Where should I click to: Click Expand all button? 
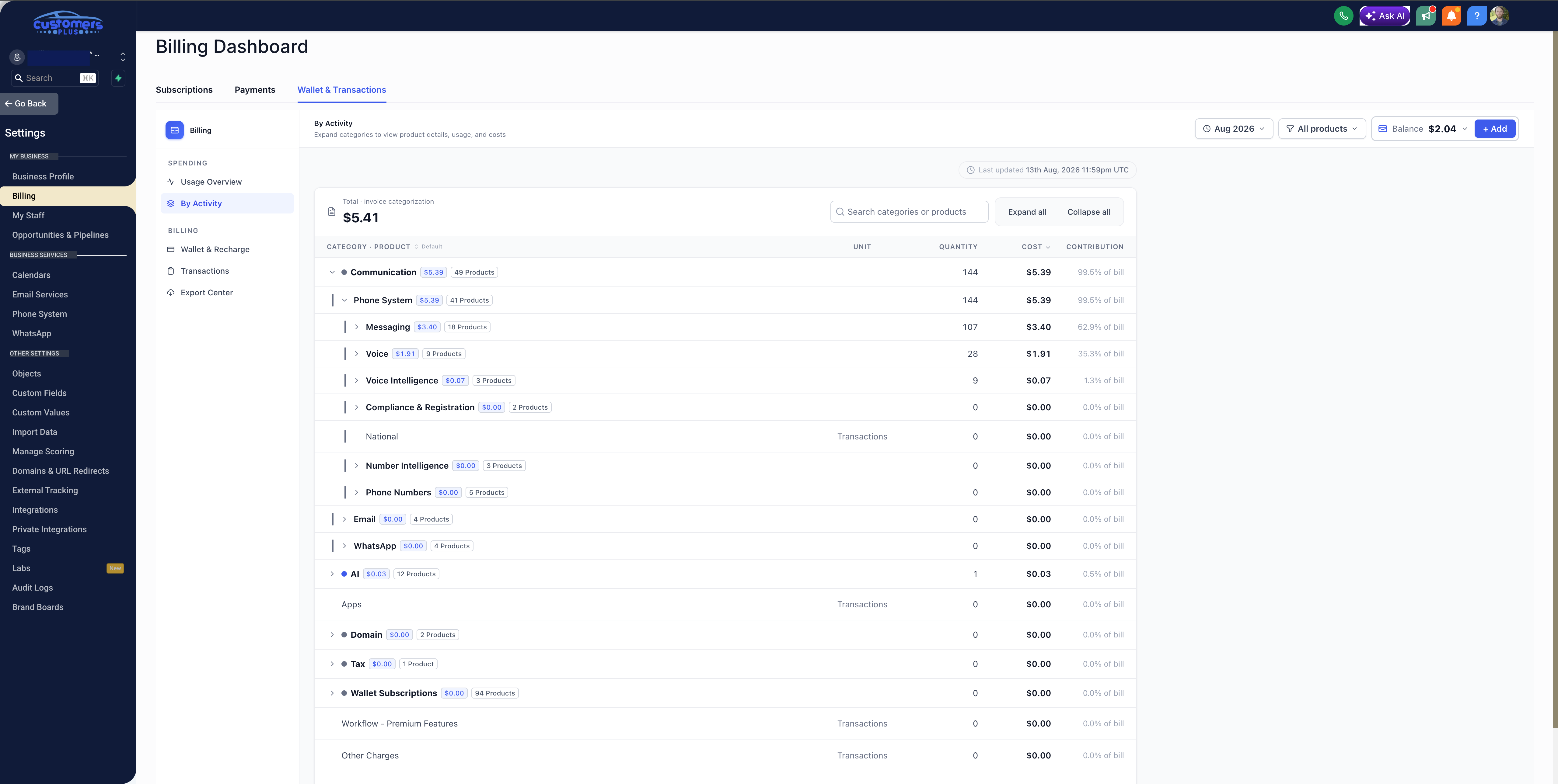point(1027,212)
